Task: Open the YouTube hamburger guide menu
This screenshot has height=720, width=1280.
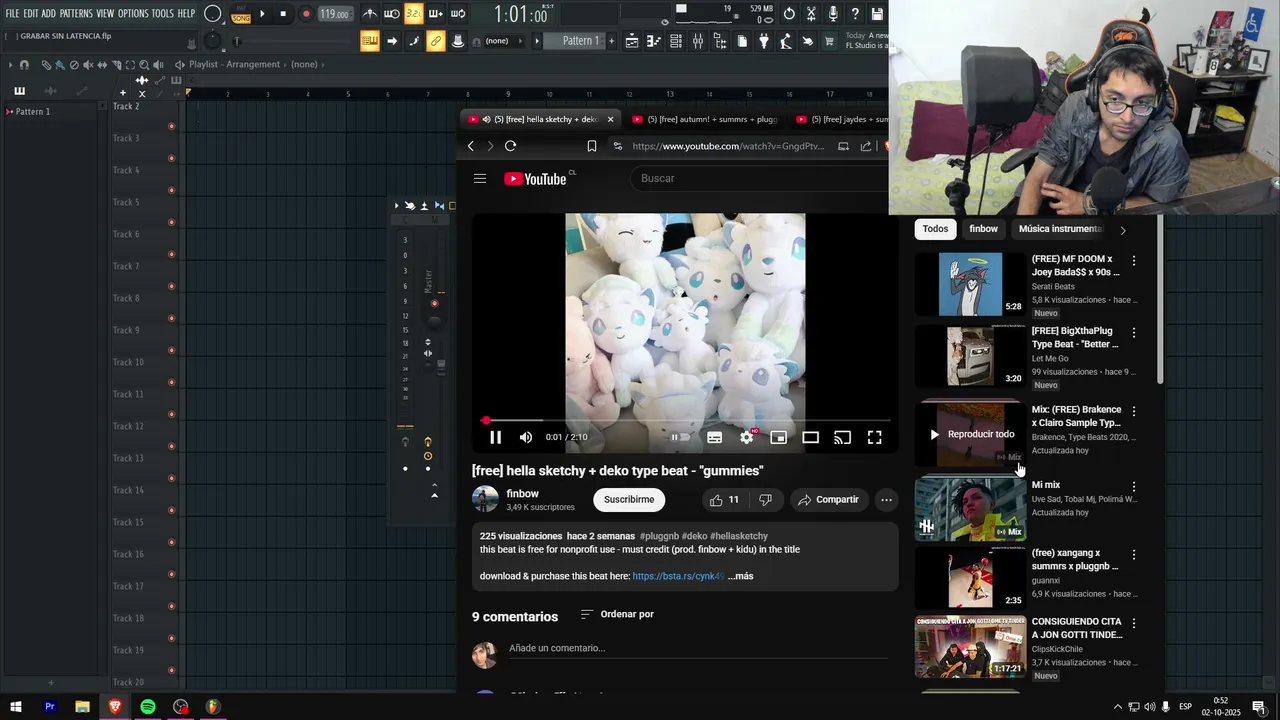Action: [480, 178]
